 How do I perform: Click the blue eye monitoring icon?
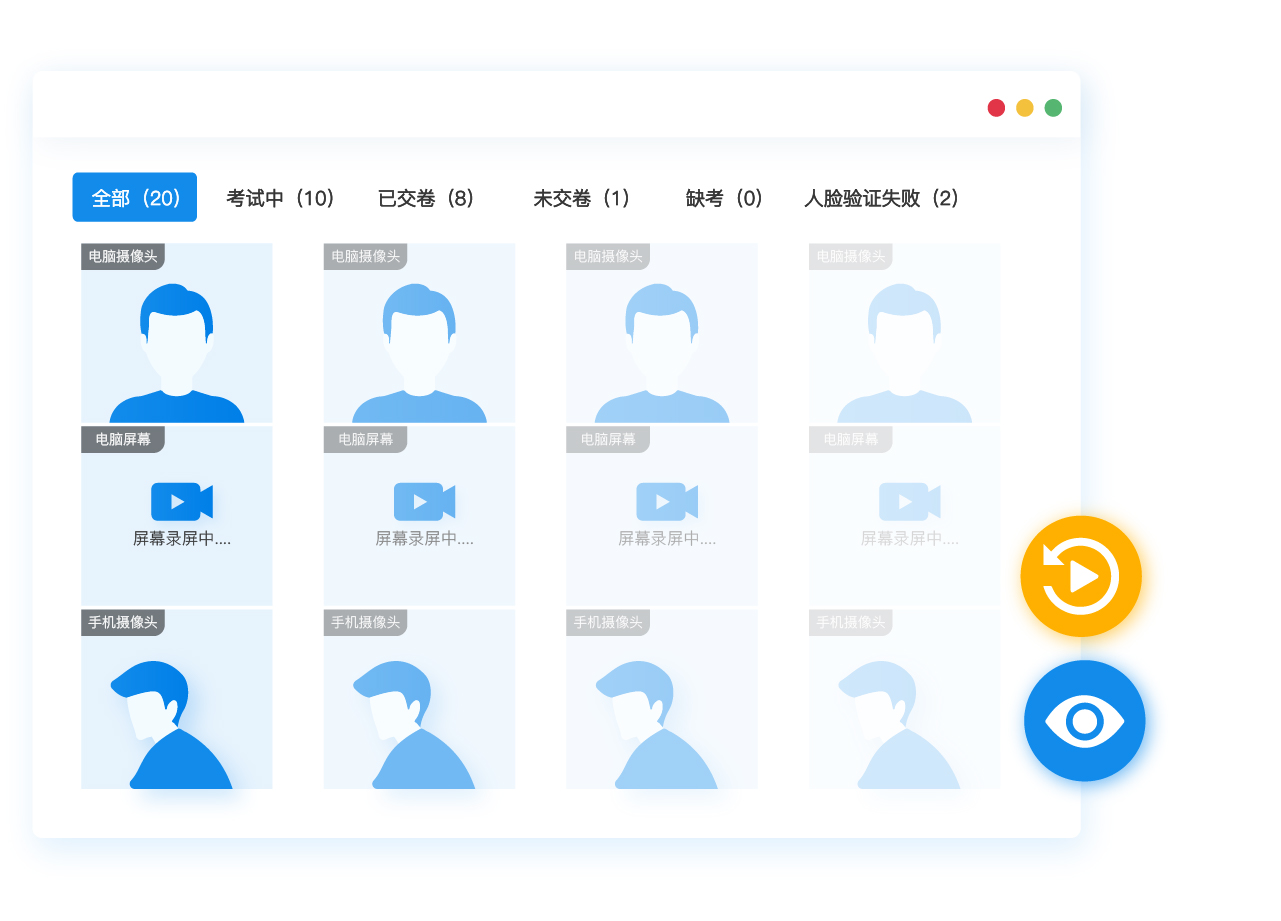coord(1084,720)
